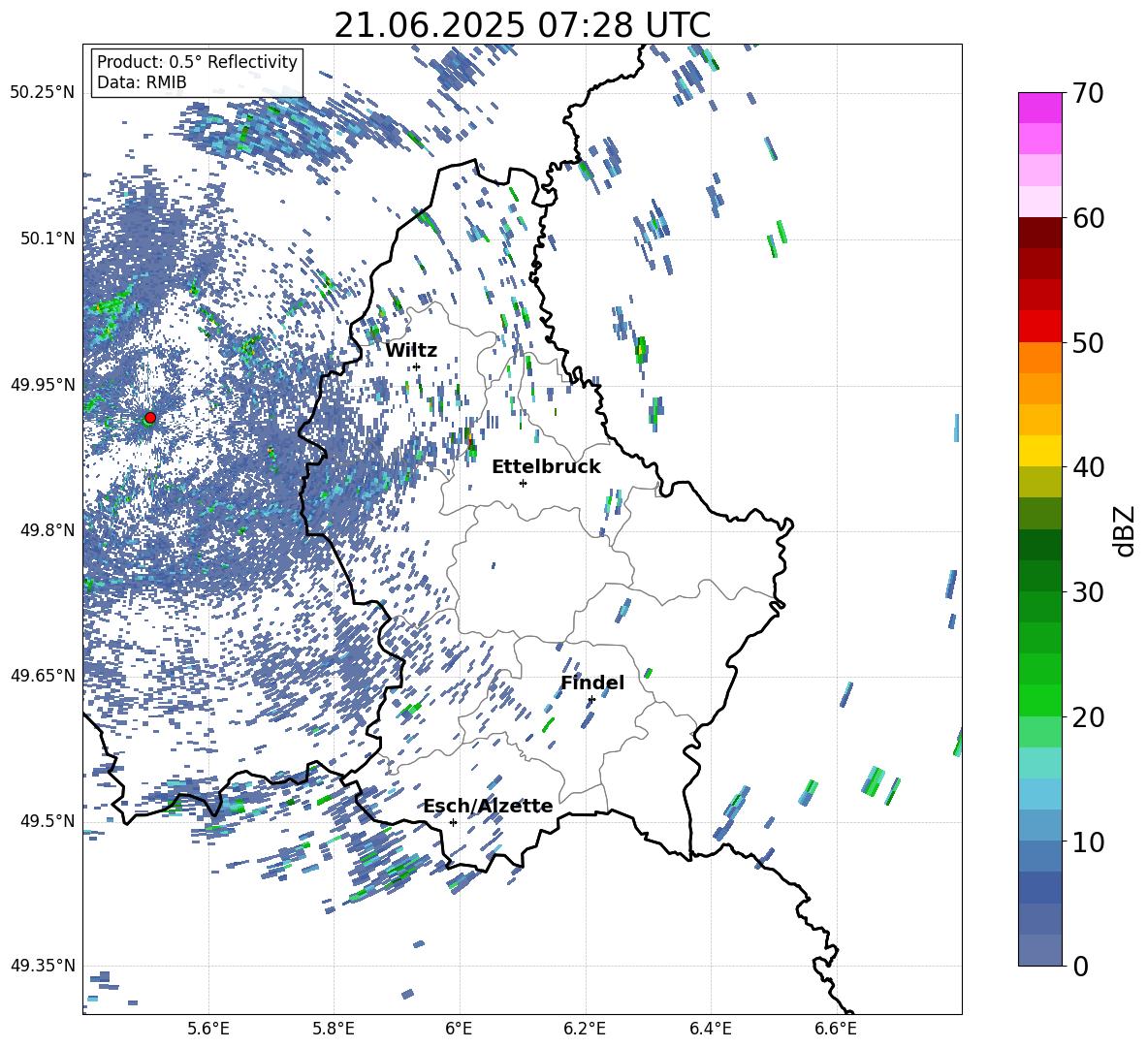The image size is (1148, 1048).
Task: Pick the yellow colorbar swatch above 40
Action: (x=1039, y=451)
